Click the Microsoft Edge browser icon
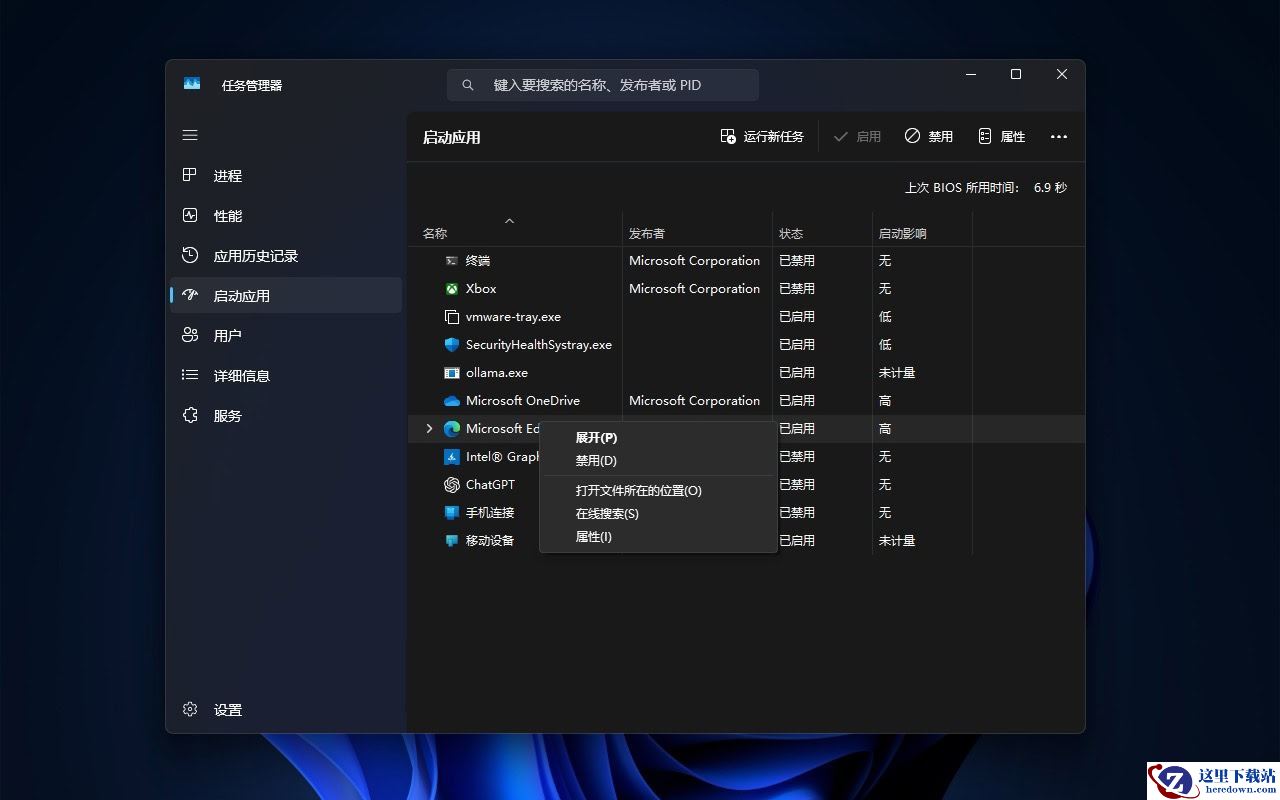 [452, 428]
